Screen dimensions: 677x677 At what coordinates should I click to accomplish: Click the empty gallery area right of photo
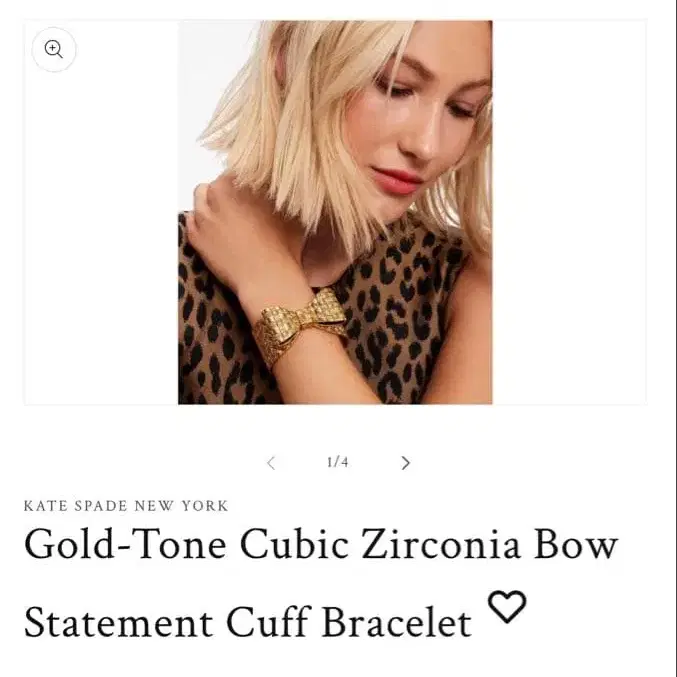[x=569, y=212]
